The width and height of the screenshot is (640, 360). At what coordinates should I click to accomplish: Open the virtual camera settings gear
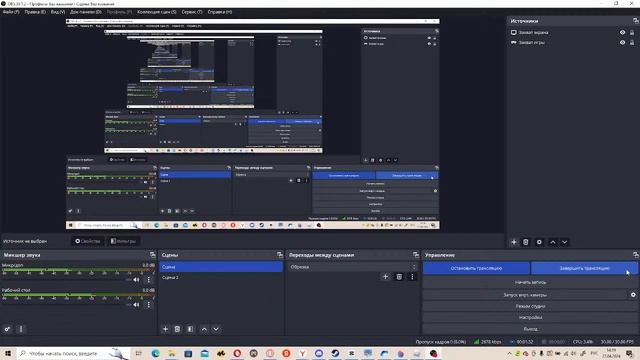633,295
